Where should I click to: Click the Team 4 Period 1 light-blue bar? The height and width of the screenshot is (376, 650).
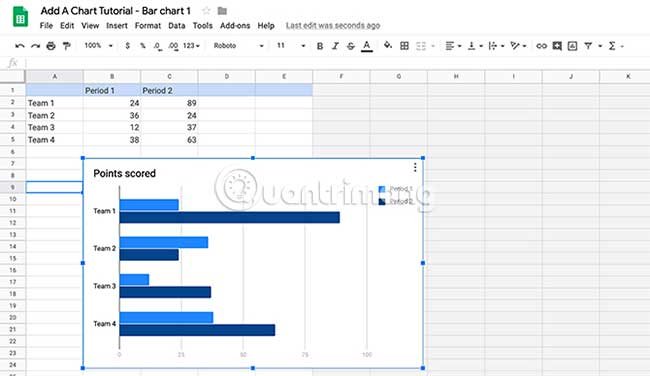pyautogui.click(x=166, y=318)
